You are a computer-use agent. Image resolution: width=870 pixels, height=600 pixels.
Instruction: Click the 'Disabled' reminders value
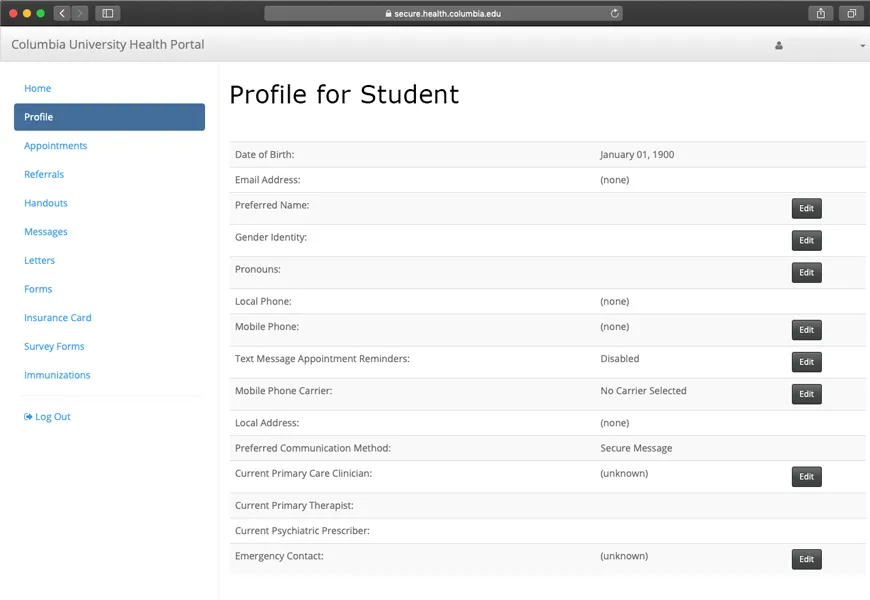coord(620,359)
